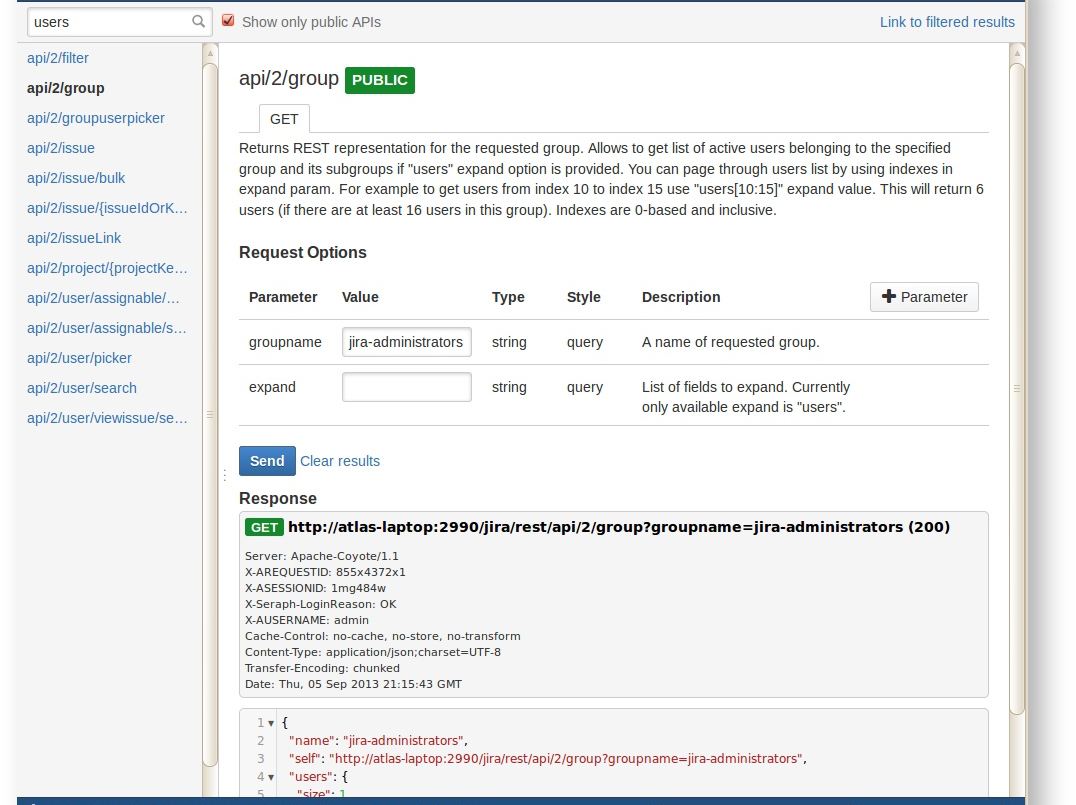The width and height of the screenshot is (1076, 805).
Task: Click the search magnifier icon
Action: tap(198, 21)
